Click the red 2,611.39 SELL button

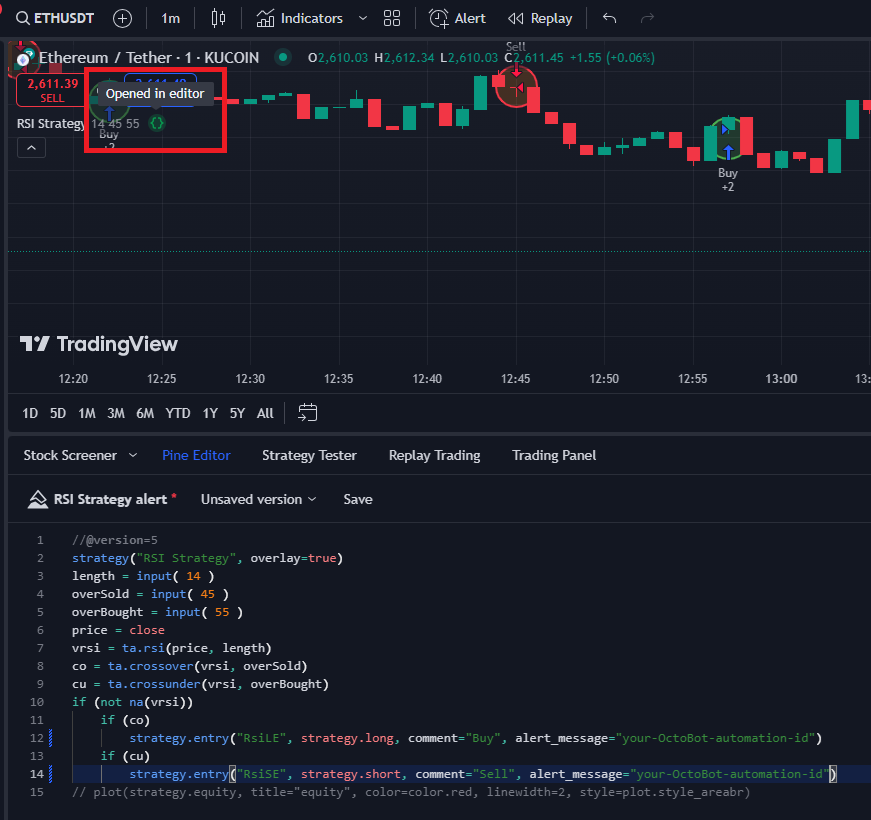coord(52,90)
